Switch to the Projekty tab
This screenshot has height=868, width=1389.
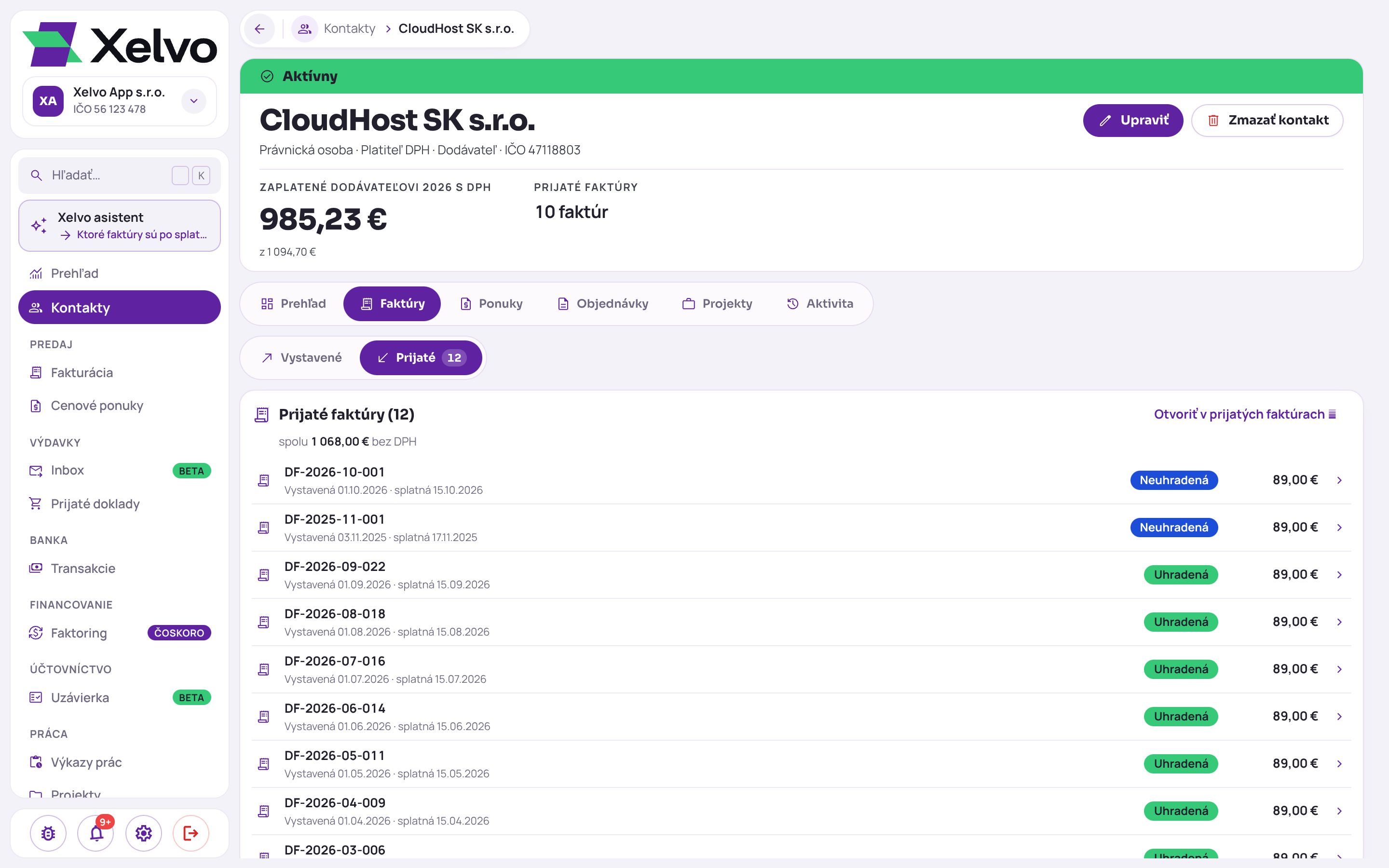pyautogui.click(x=717, y=304)
